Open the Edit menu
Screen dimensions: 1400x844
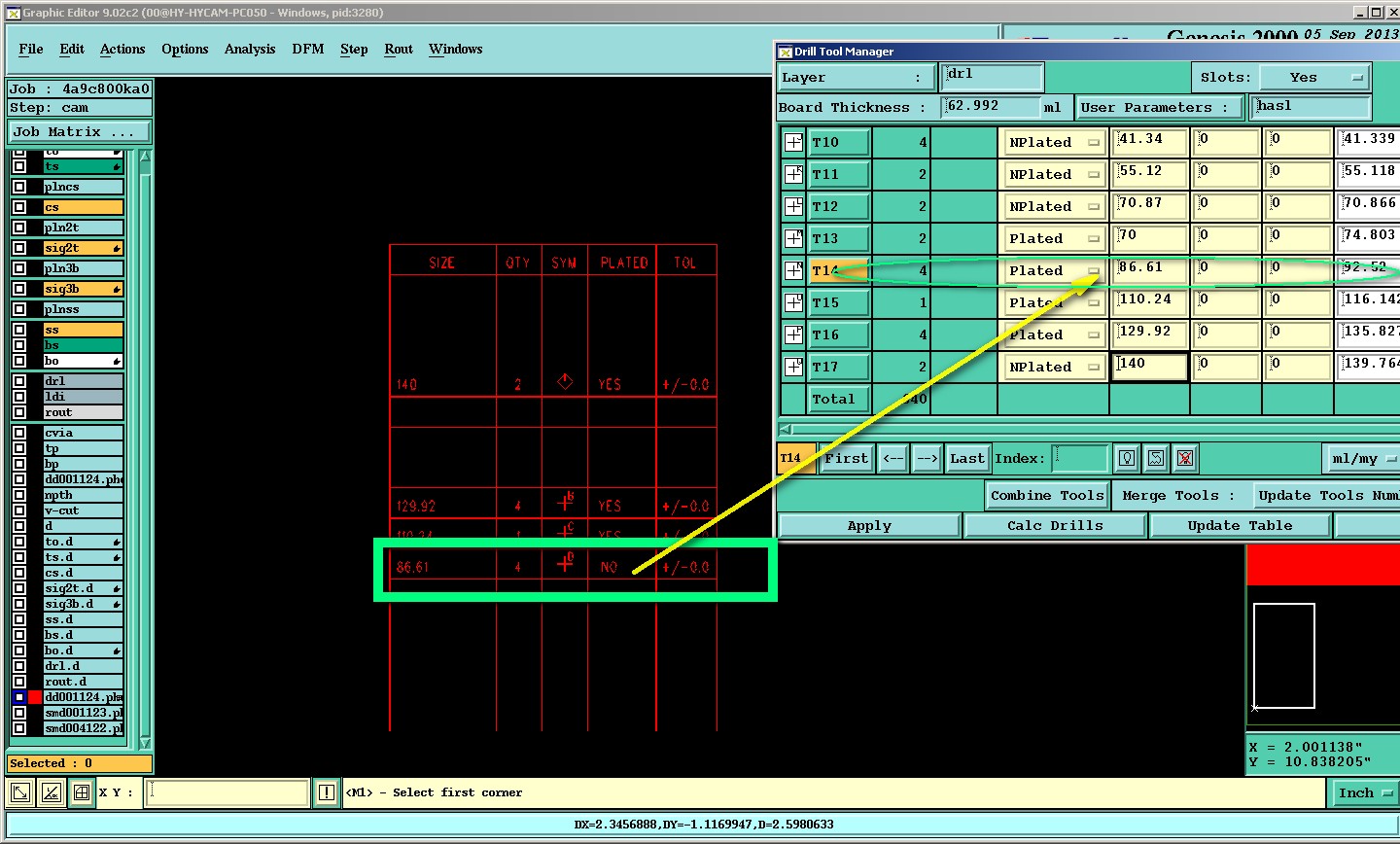(72, 49)
